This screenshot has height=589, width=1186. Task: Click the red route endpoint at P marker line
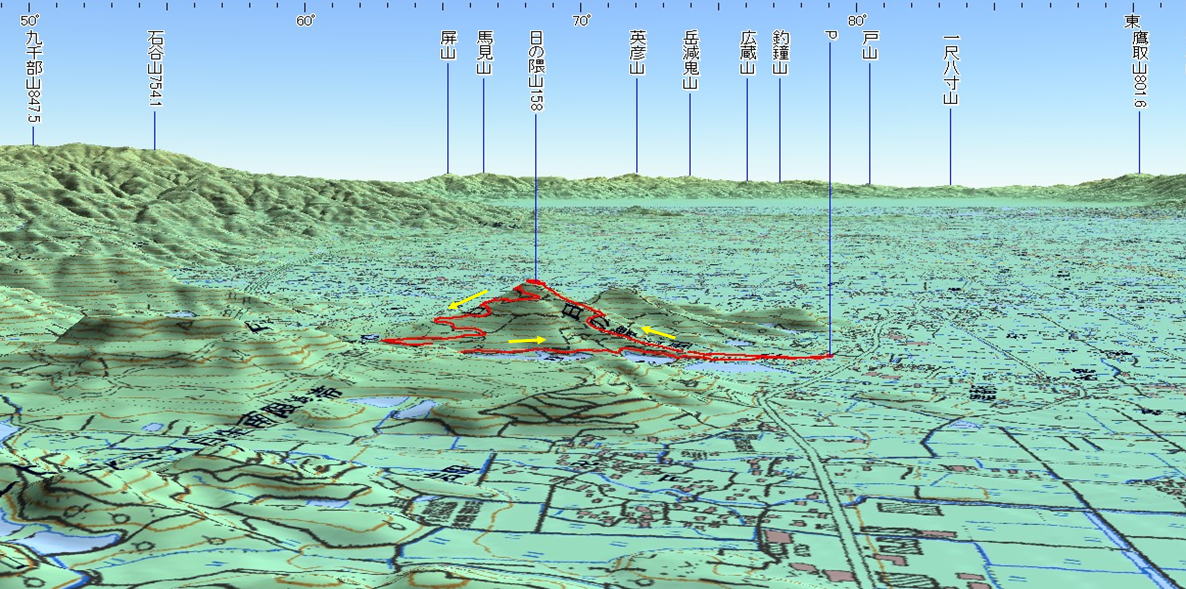tap(829, 355)
